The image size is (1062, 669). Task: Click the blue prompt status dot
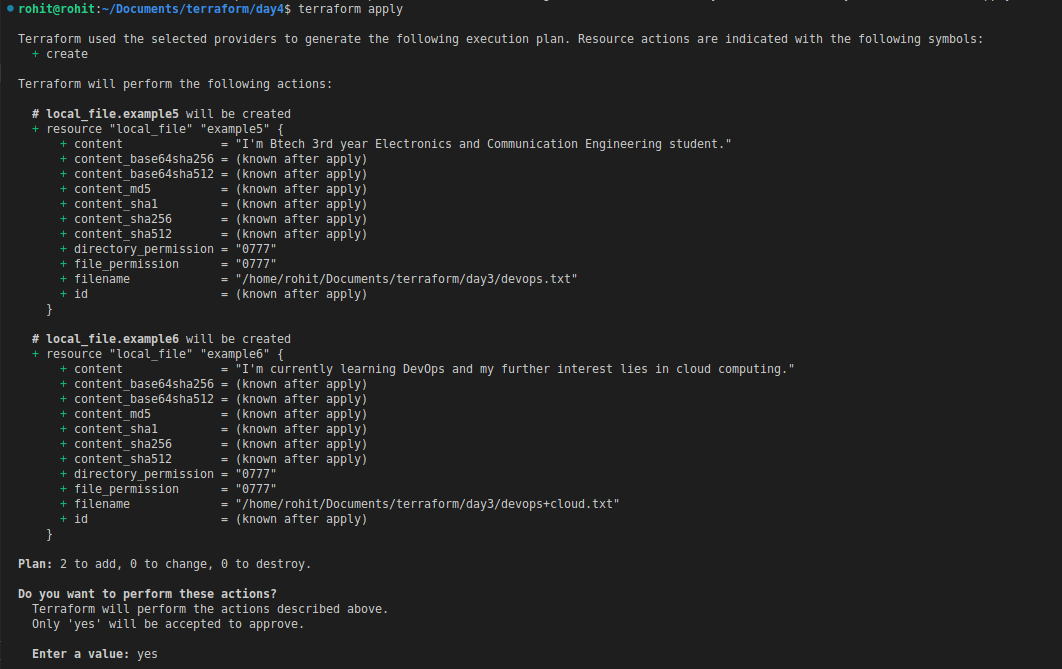pyautogui.click(x=10, y=9)
